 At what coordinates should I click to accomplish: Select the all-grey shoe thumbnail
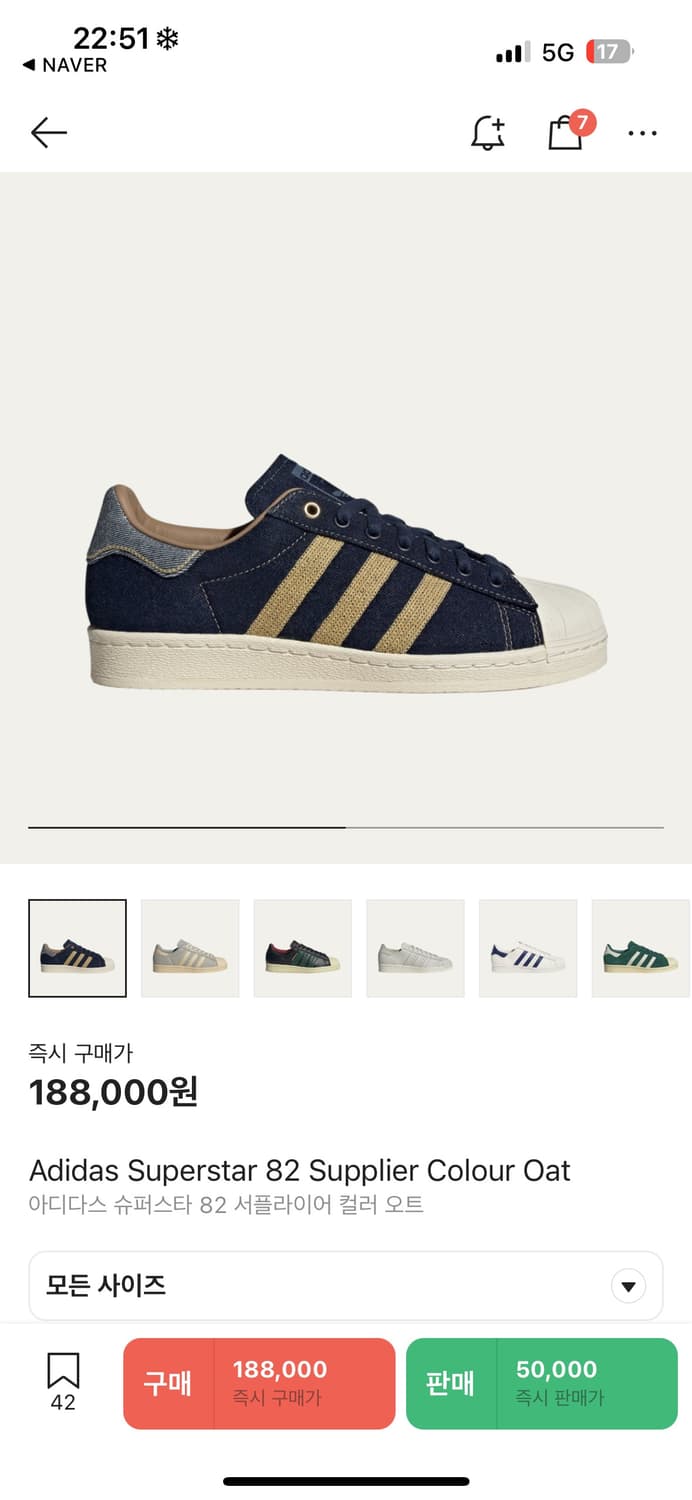tap(415, 949)
